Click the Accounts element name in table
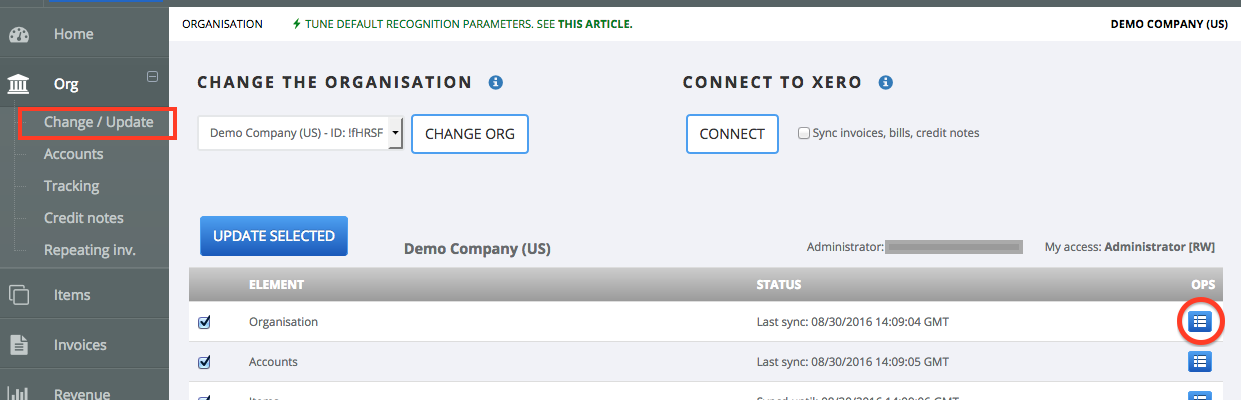This screenshot has height=400, width=1241. [x=273, y=362]
